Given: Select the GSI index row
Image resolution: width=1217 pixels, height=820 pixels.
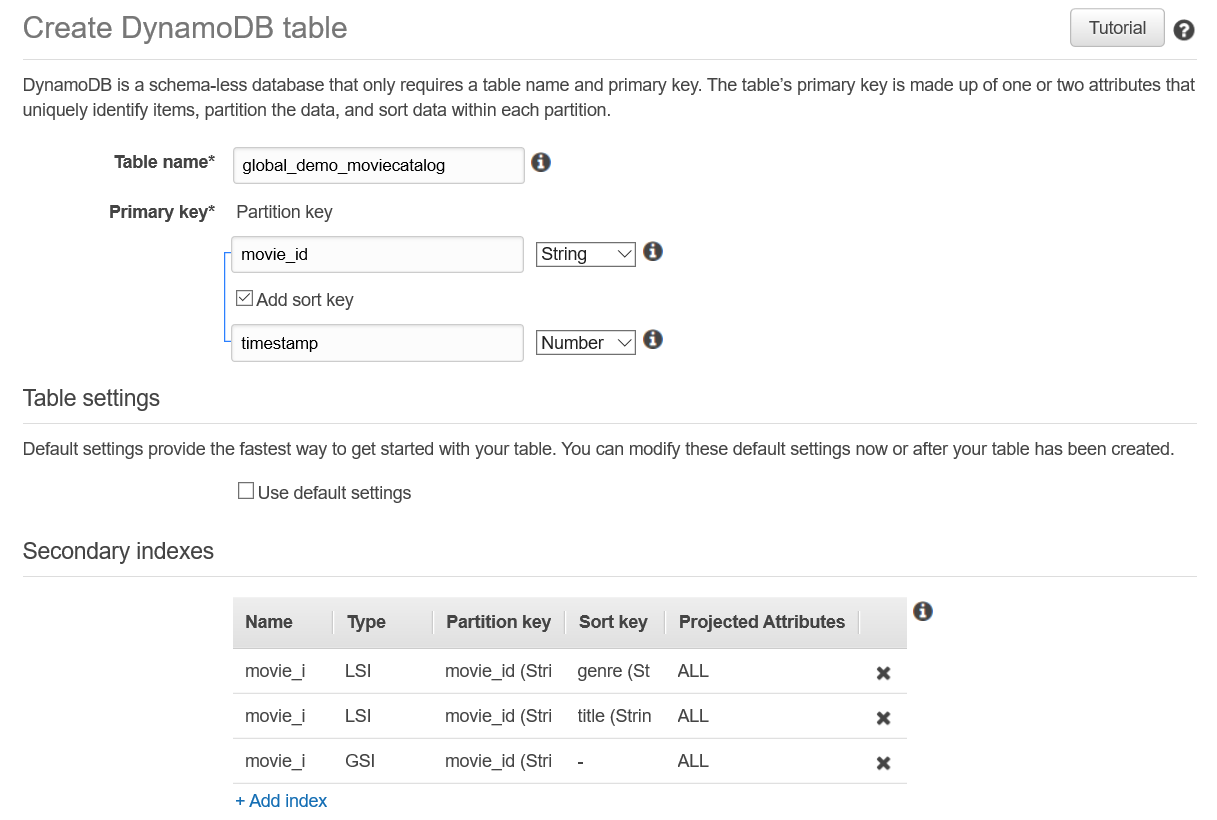Looking at the screenshot, I should coord(500,761).
